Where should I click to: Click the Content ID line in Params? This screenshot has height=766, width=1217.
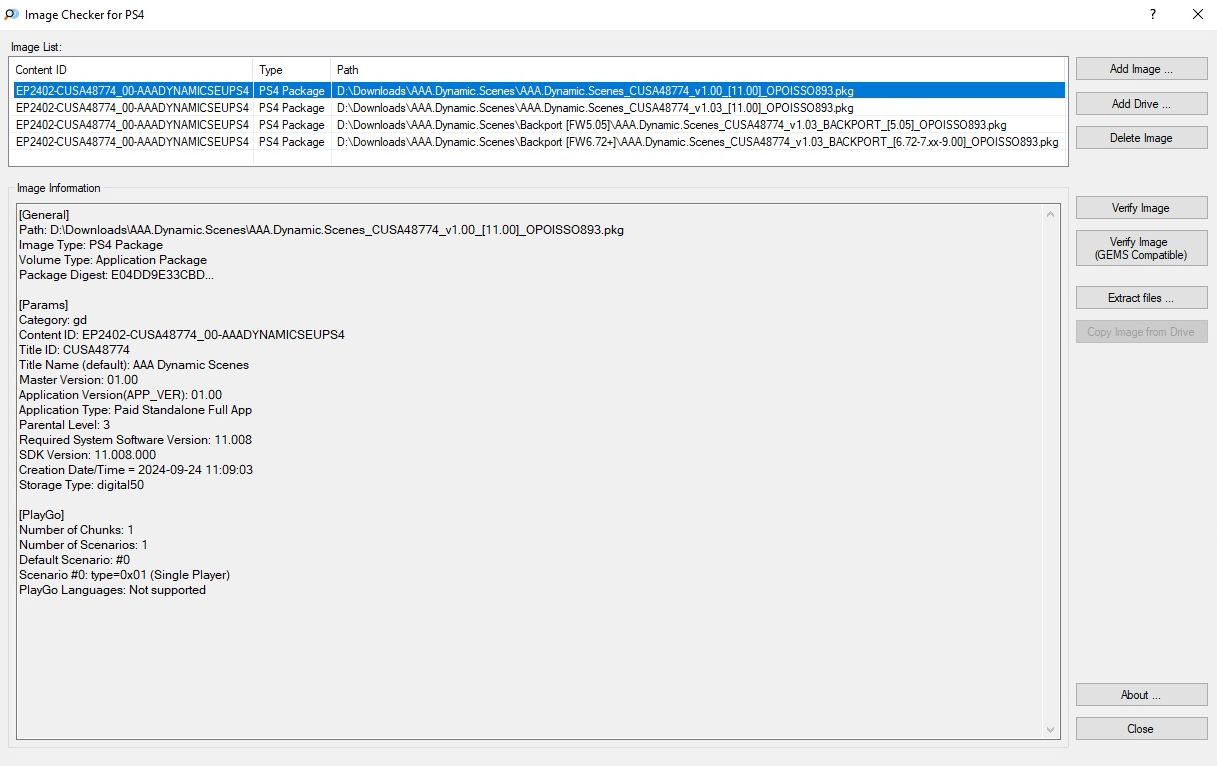182,335
